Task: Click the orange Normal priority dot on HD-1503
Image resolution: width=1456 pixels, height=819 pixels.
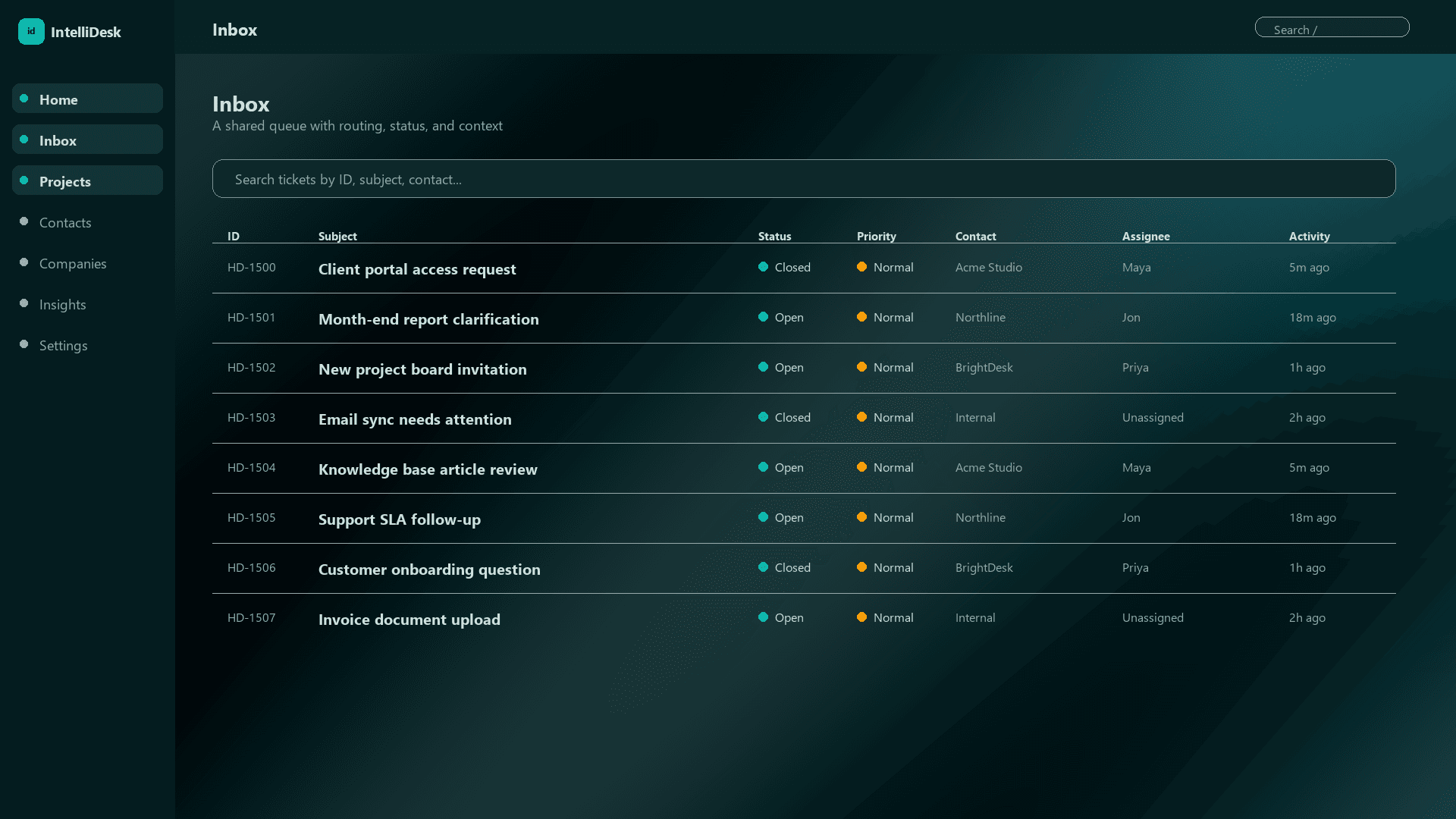Action: pyautogui.click(x=862, y=417)
